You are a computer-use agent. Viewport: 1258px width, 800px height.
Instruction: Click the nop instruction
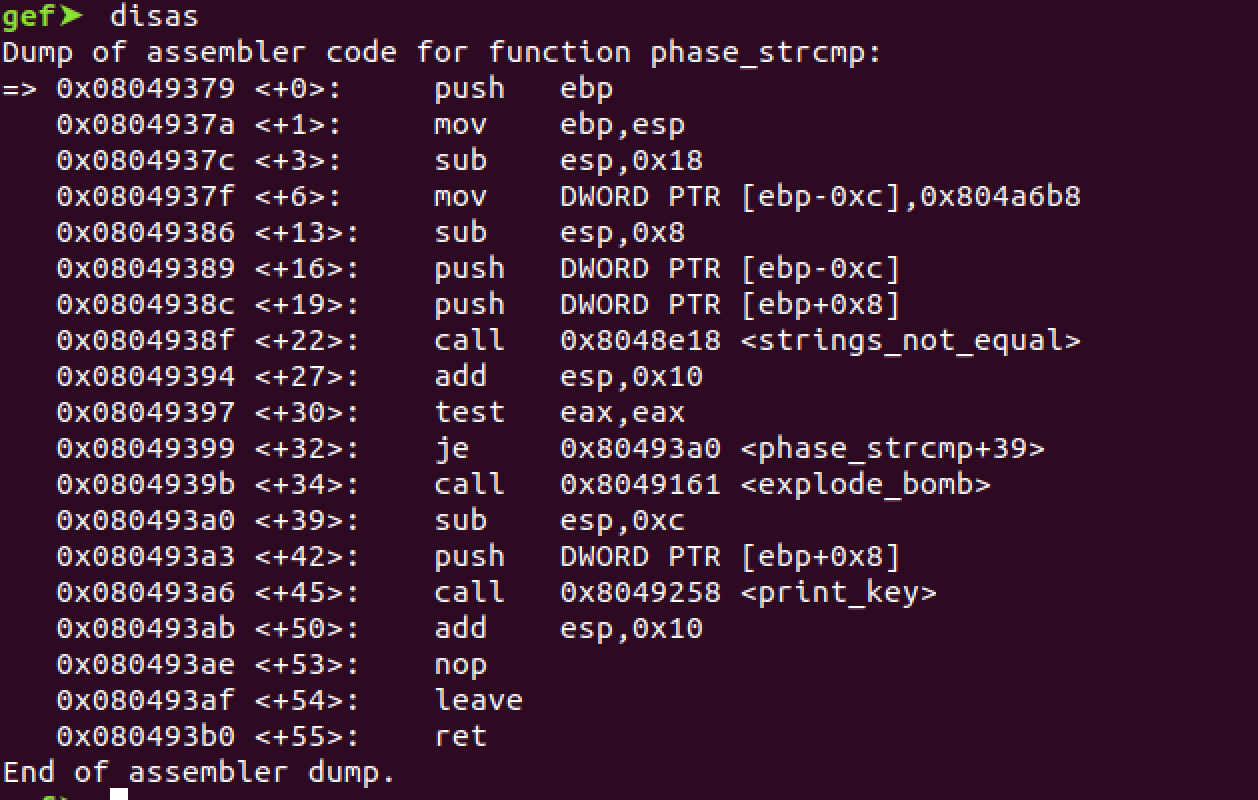click(x=461, y=665)
